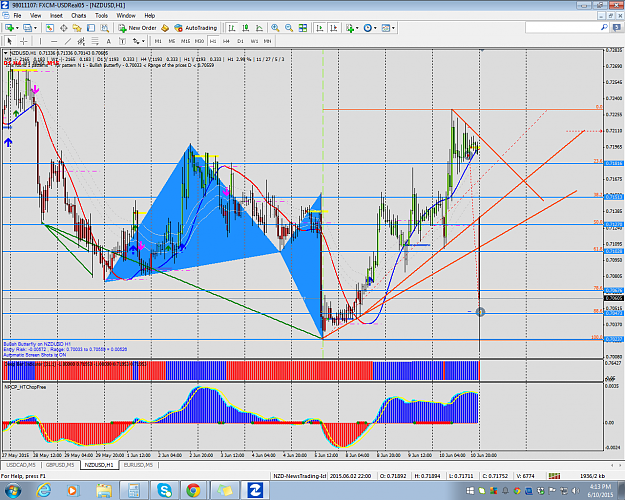Select the horizontal line drawing tool
The image size is (625, 500).
click(54, 41)
